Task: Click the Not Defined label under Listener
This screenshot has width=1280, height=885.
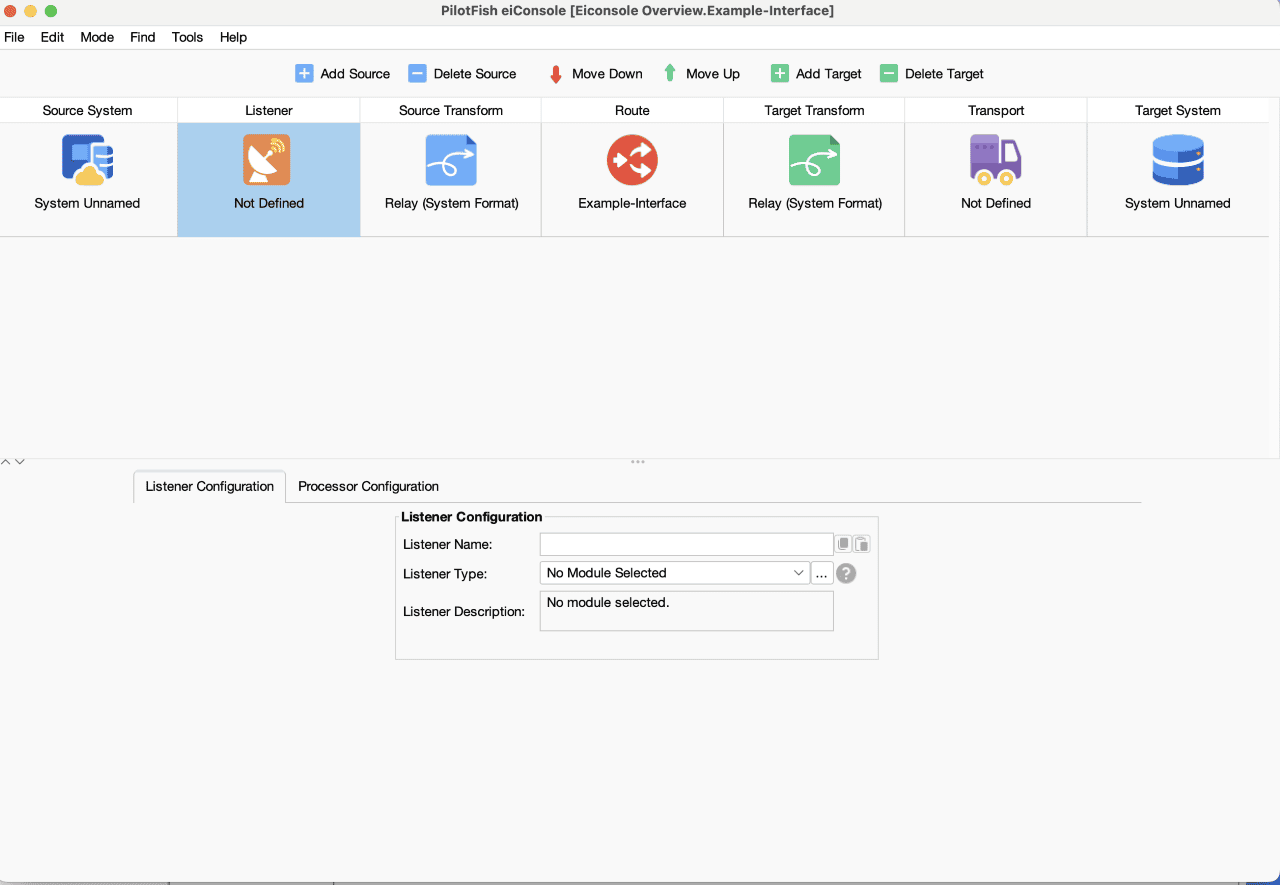Action: point(269,203)
